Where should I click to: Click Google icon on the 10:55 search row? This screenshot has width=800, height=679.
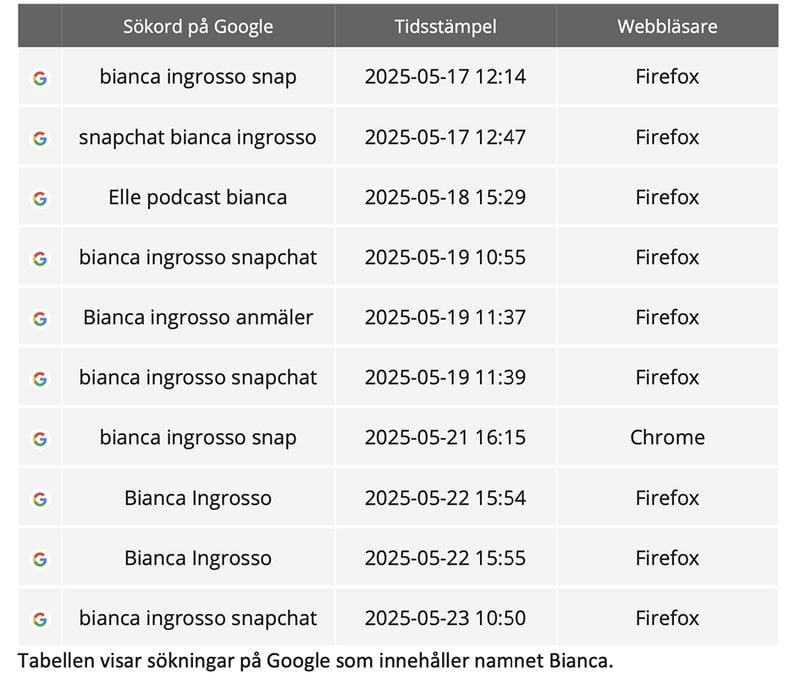[40, 259]
